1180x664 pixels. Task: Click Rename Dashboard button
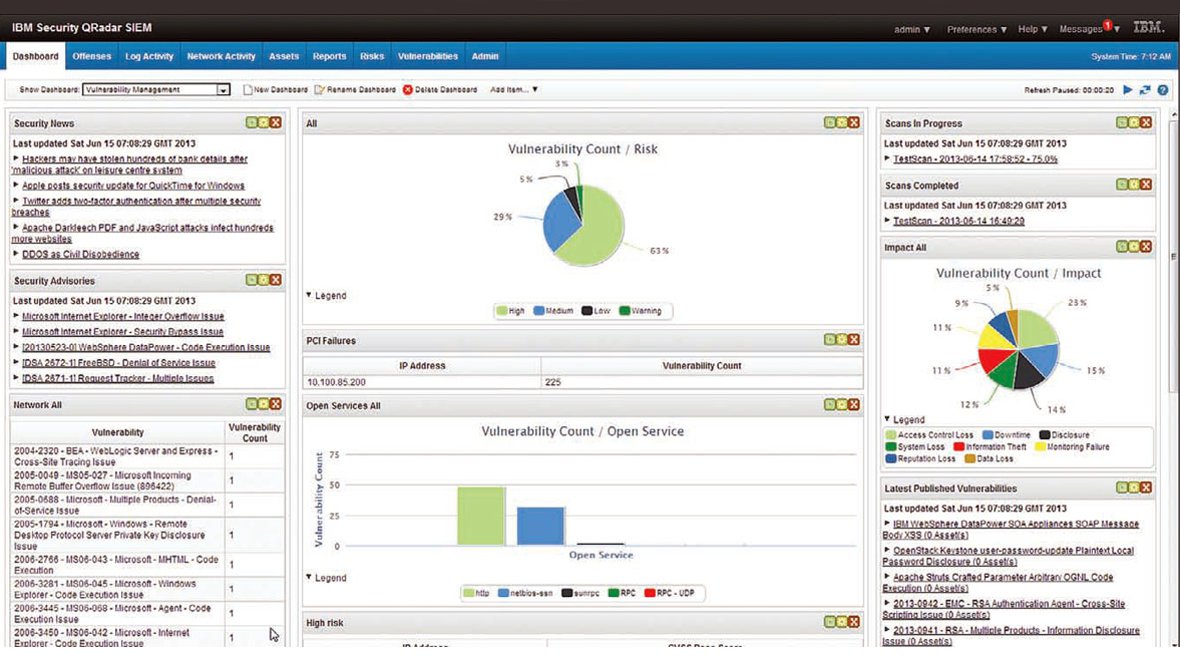coord(355,90)
